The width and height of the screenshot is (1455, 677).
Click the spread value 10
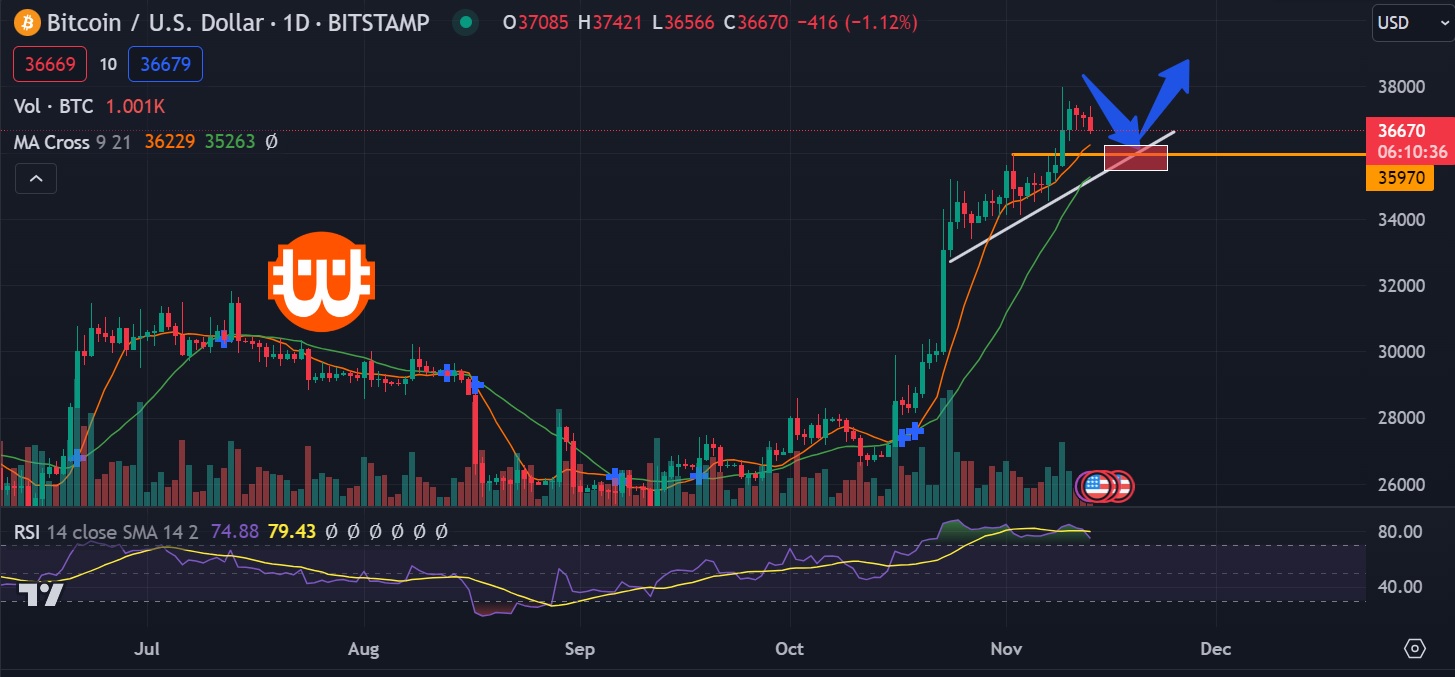point(108,65)
